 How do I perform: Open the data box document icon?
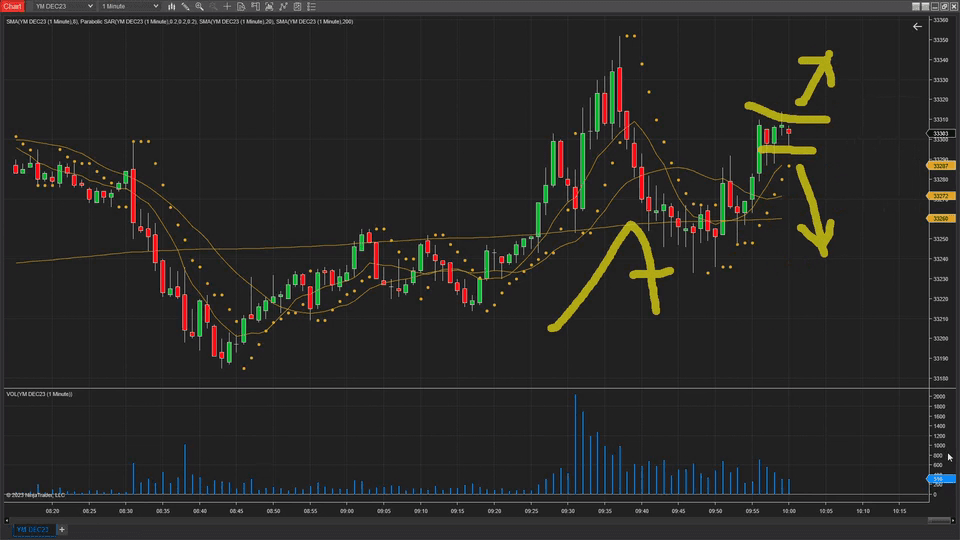[241, 6]
